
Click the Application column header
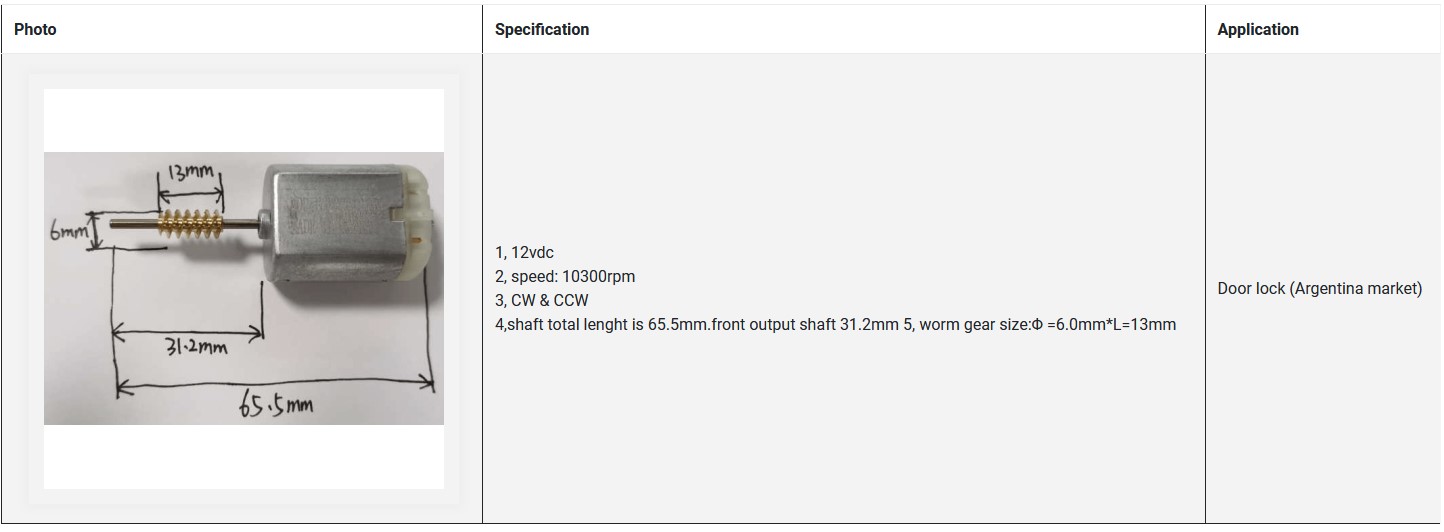(1257, 30)
